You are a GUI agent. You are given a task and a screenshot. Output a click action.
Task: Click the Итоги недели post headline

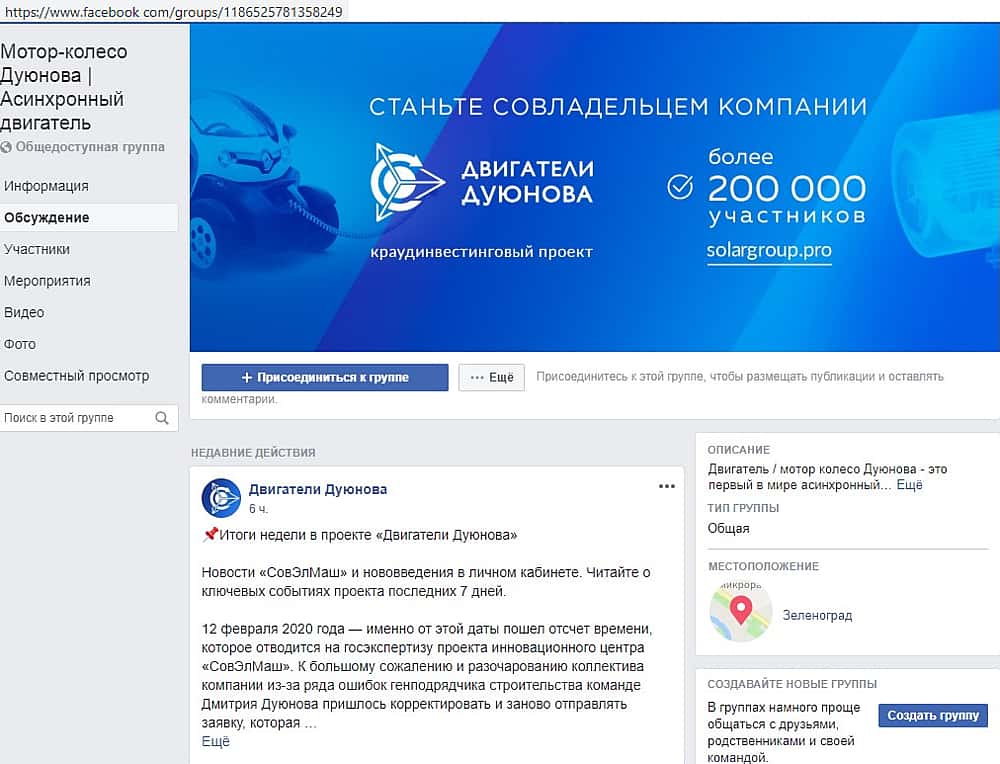(x=368, y=536)
